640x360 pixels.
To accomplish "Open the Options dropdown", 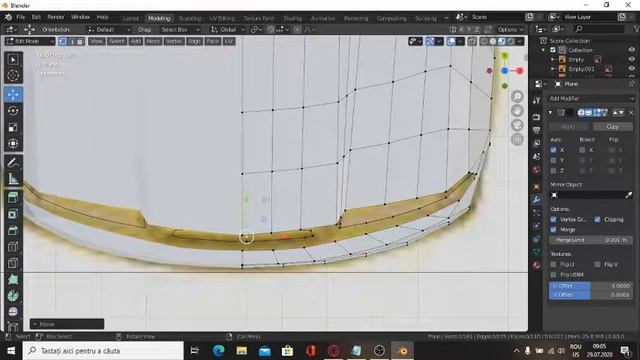I will click(x=510, y=29).
